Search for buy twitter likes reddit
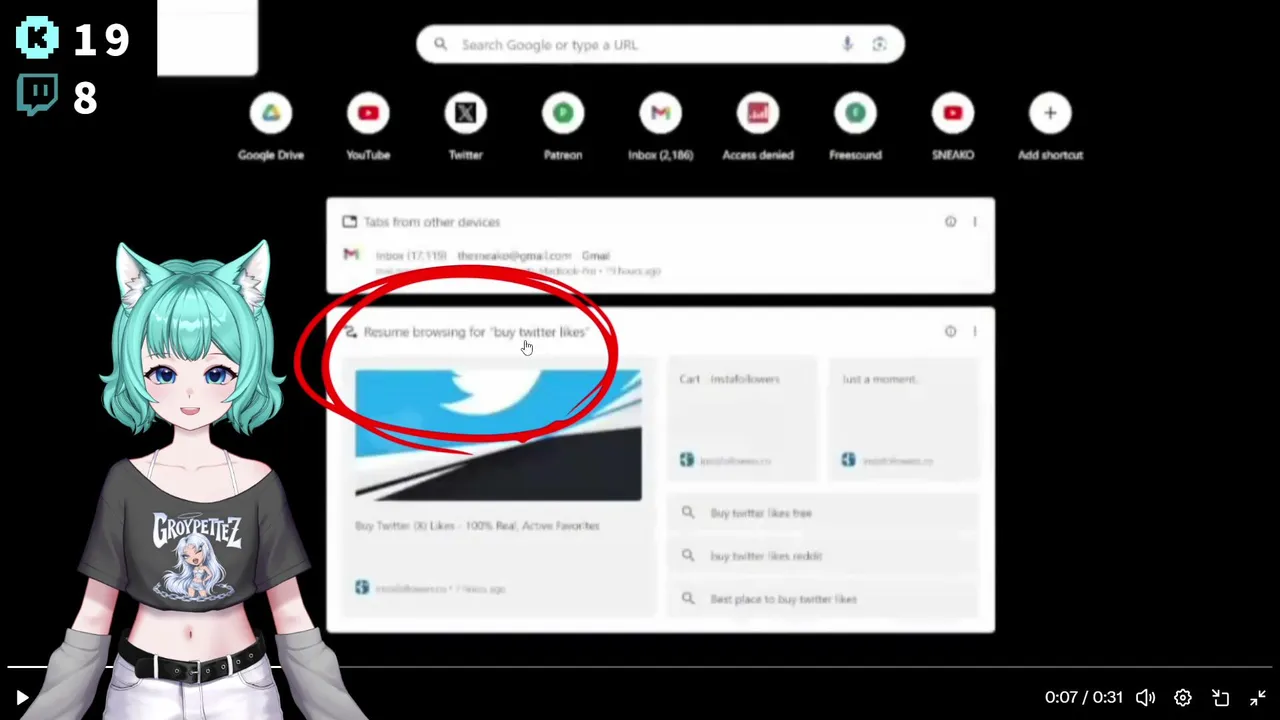 point(823,556)
